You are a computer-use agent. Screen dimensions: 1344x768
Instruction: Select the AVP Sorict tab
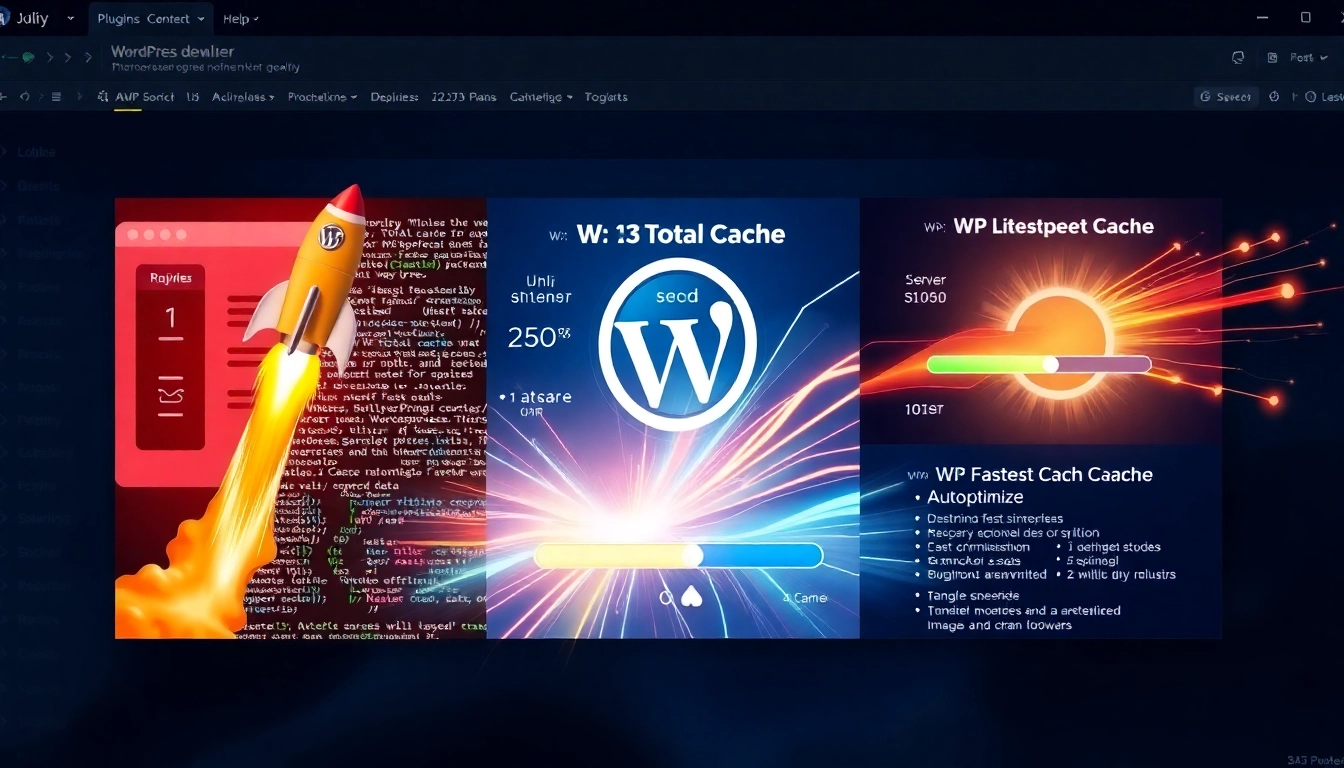coord(144,97)
